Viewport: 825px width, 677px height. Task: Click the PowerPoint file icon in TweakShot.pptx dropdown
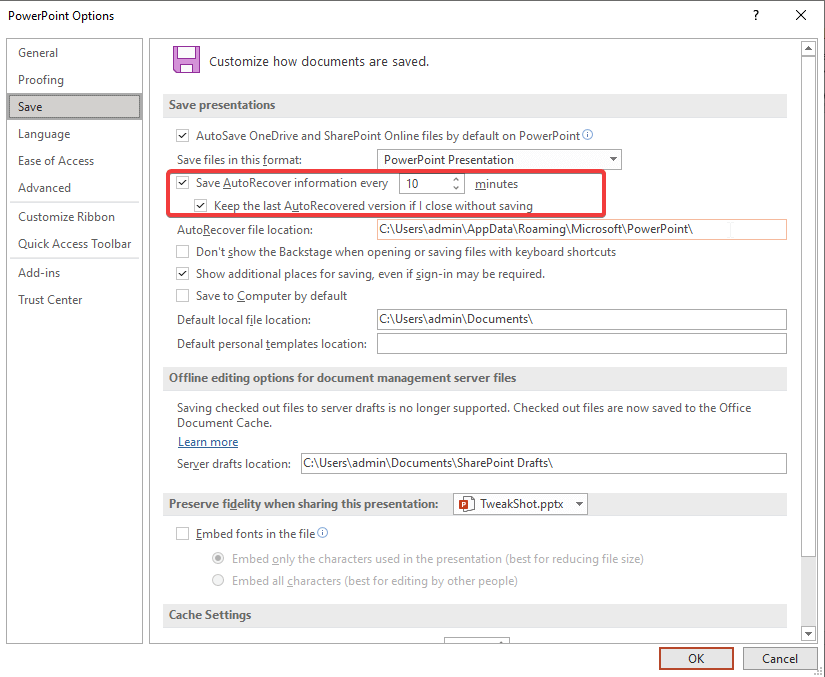click(466, 504)
